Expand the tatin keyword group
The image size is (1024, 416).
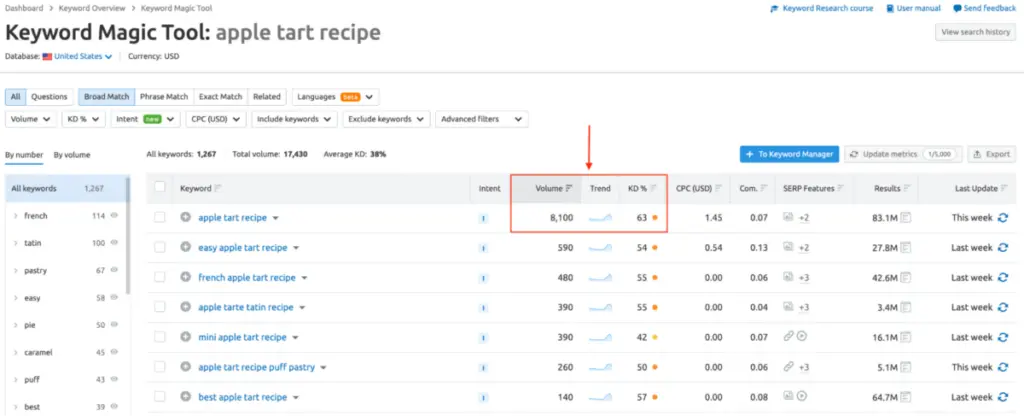[x=15, y=243]
